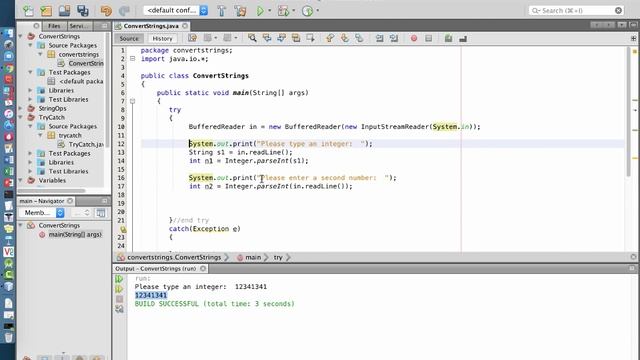Click the Next Bookmark icon

pos(344,38)
